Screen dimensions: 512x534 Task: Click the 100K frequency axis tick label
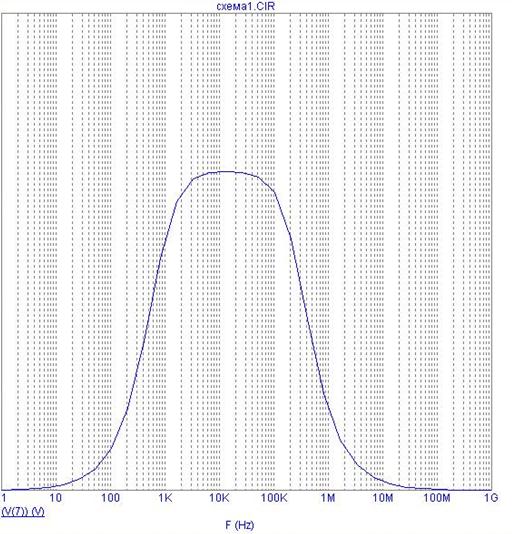pos(274,498)
